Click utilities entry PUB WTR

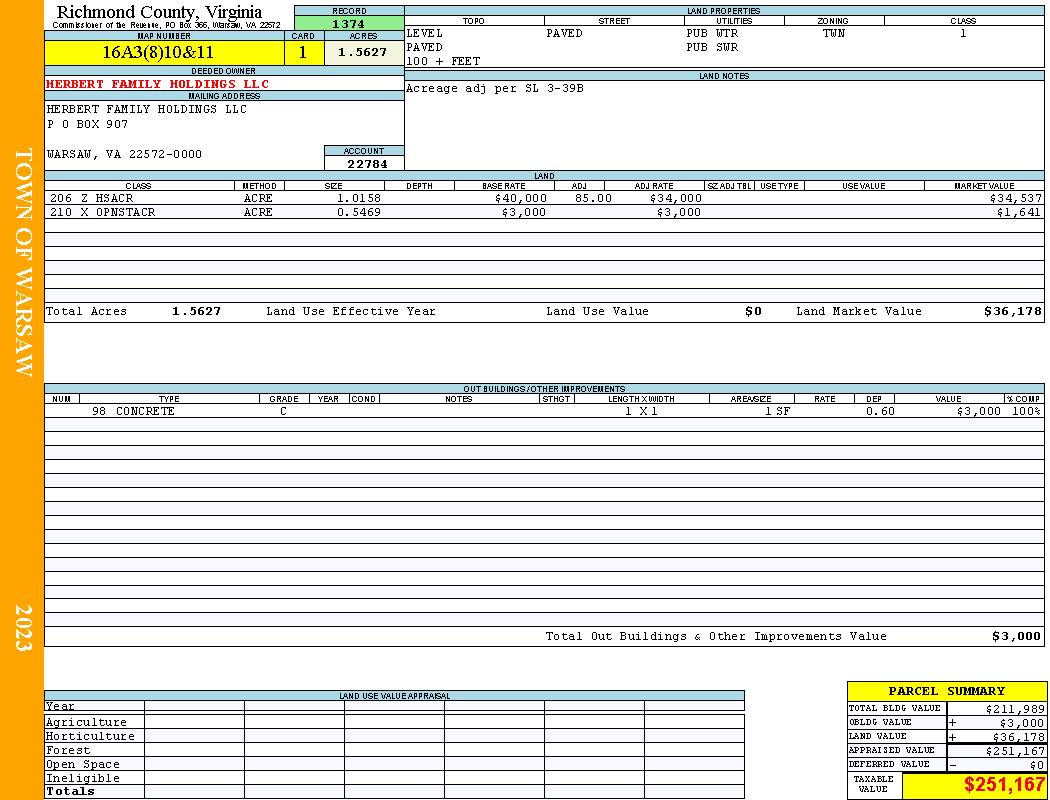point(712,33)
